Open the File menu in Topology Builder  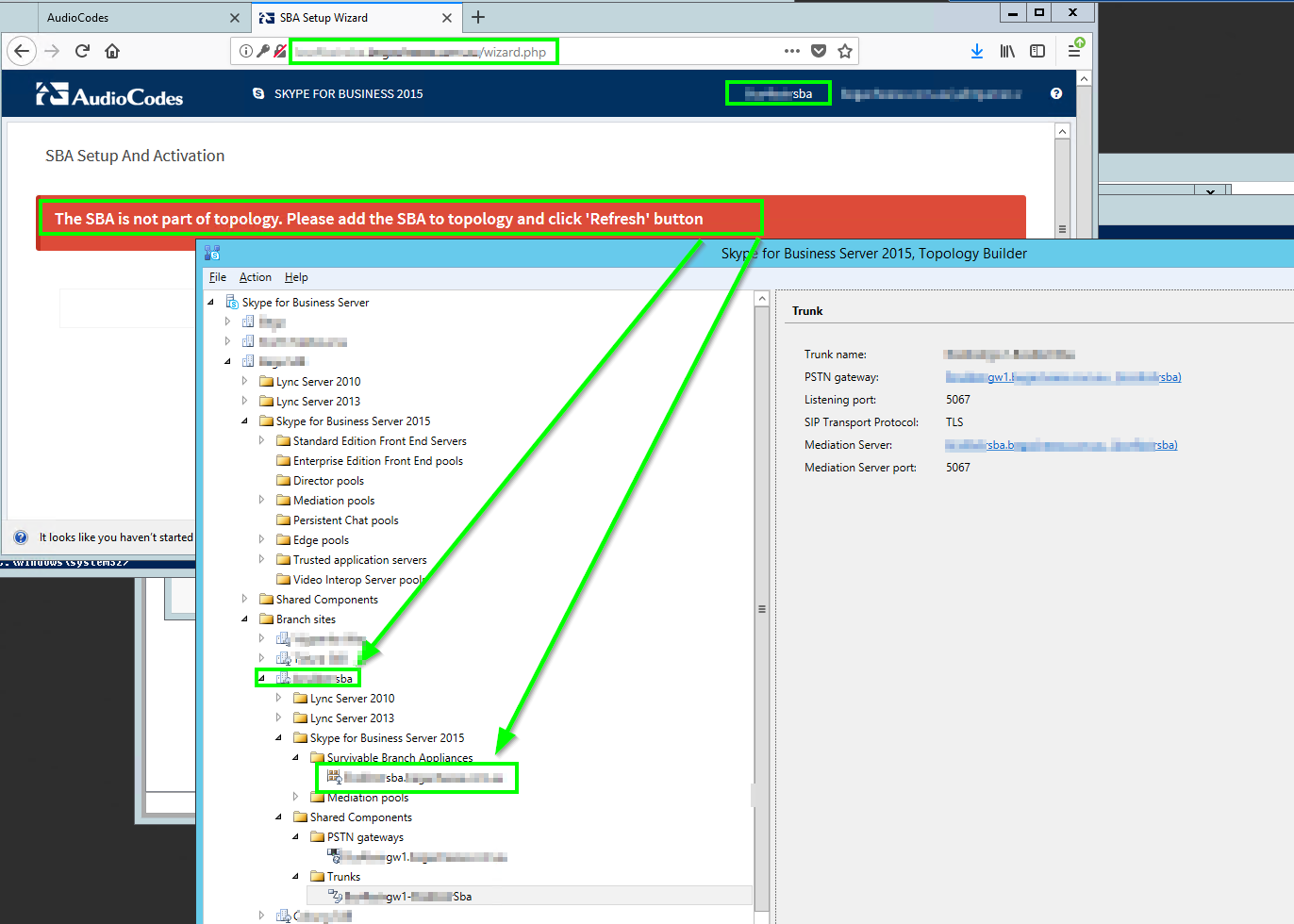218,277
